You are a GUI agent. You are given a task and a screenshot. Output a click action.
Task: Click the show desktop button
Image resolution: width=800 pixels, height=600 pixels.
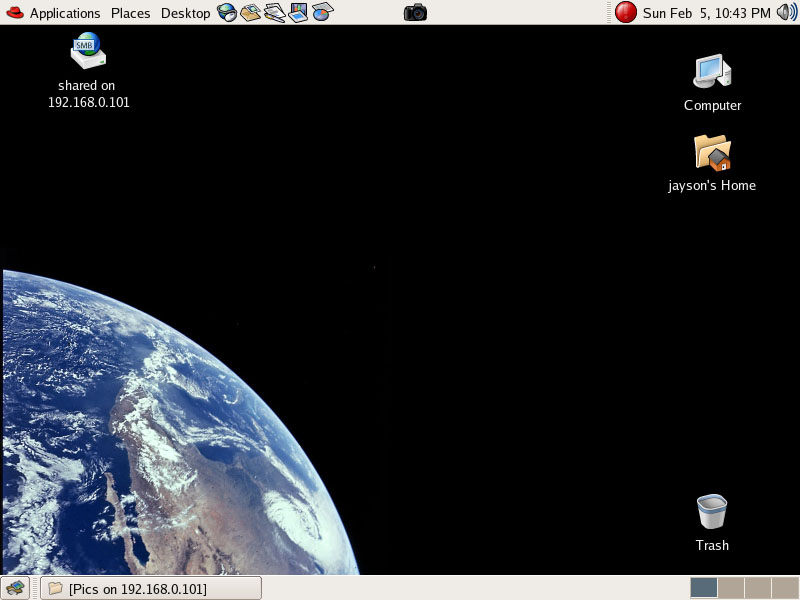[15, 588]
